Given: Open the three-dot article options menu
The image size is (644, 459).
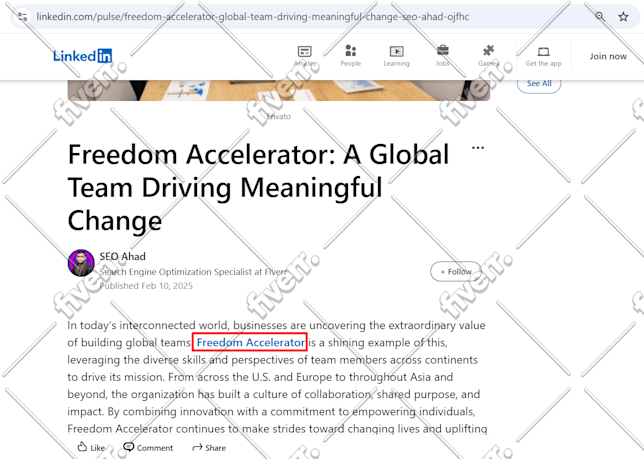Looking at the screenshot, I should pyautogui.click(x=478, y=148).
